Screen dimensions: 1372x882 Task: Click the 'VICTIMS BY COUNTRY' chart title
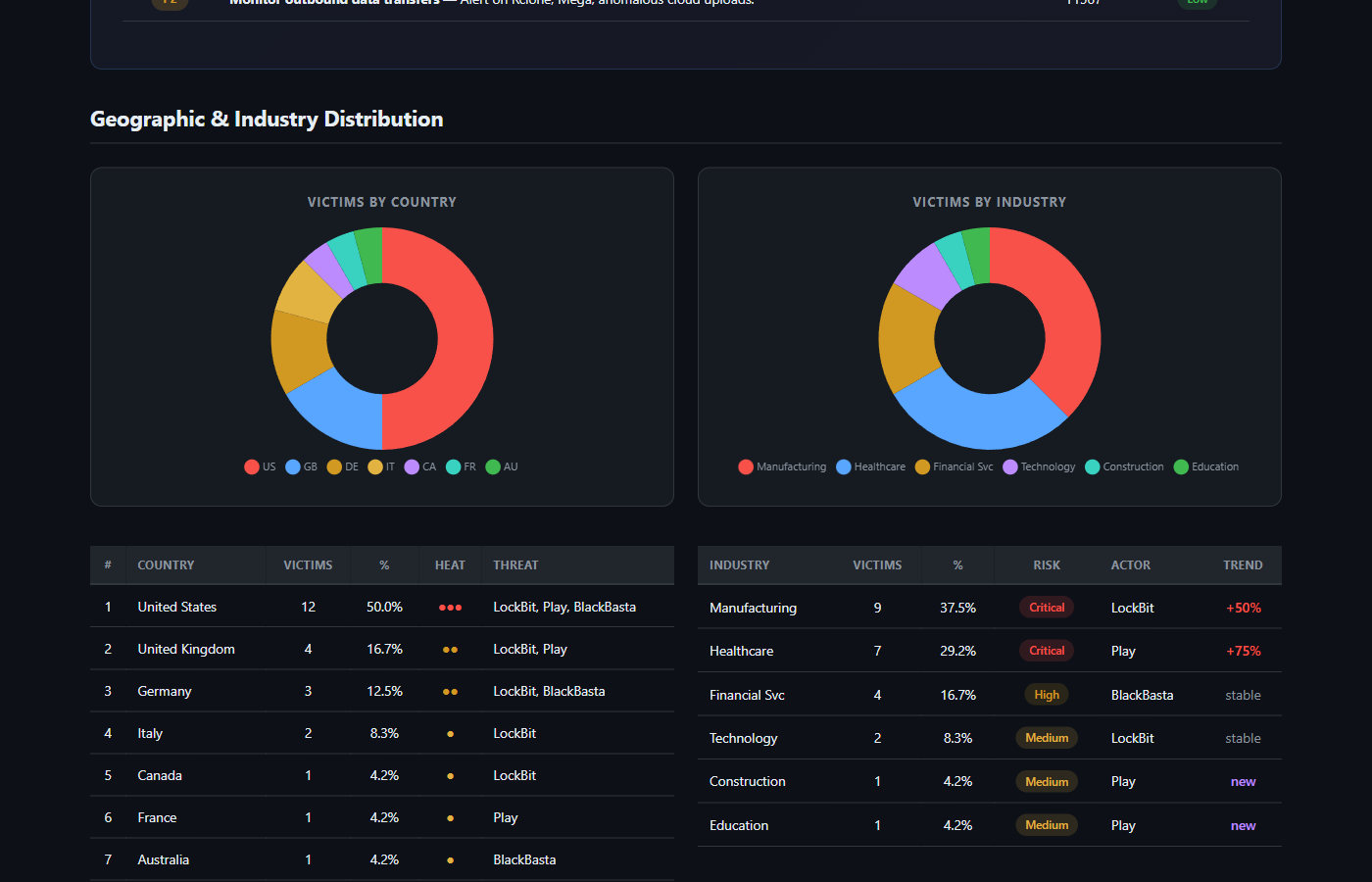pos(382,202)
